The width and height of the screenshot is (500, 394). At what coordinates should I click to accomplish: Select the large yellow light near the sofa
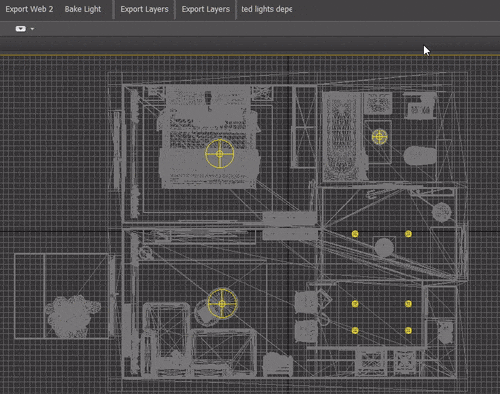(222, 304)
